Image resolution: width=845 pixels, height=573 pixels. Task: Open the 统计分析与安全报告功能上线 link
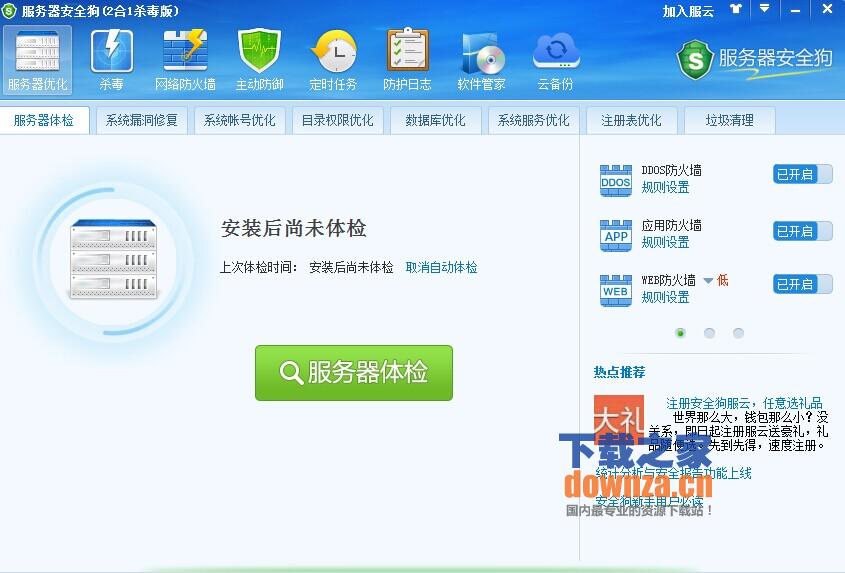674,473
